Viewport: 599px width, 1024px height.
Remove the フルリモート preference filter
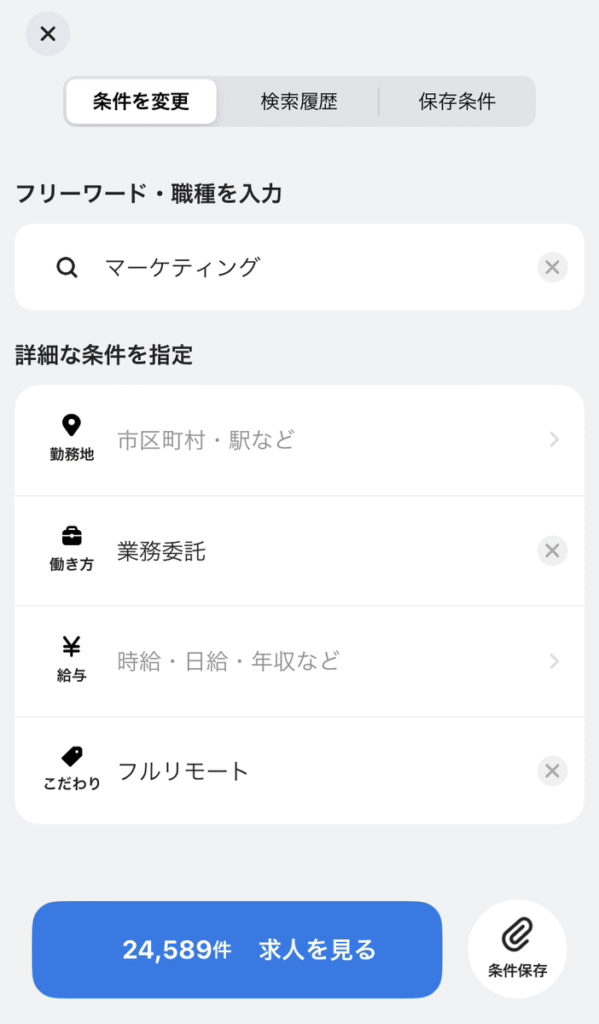click(552, 771)
